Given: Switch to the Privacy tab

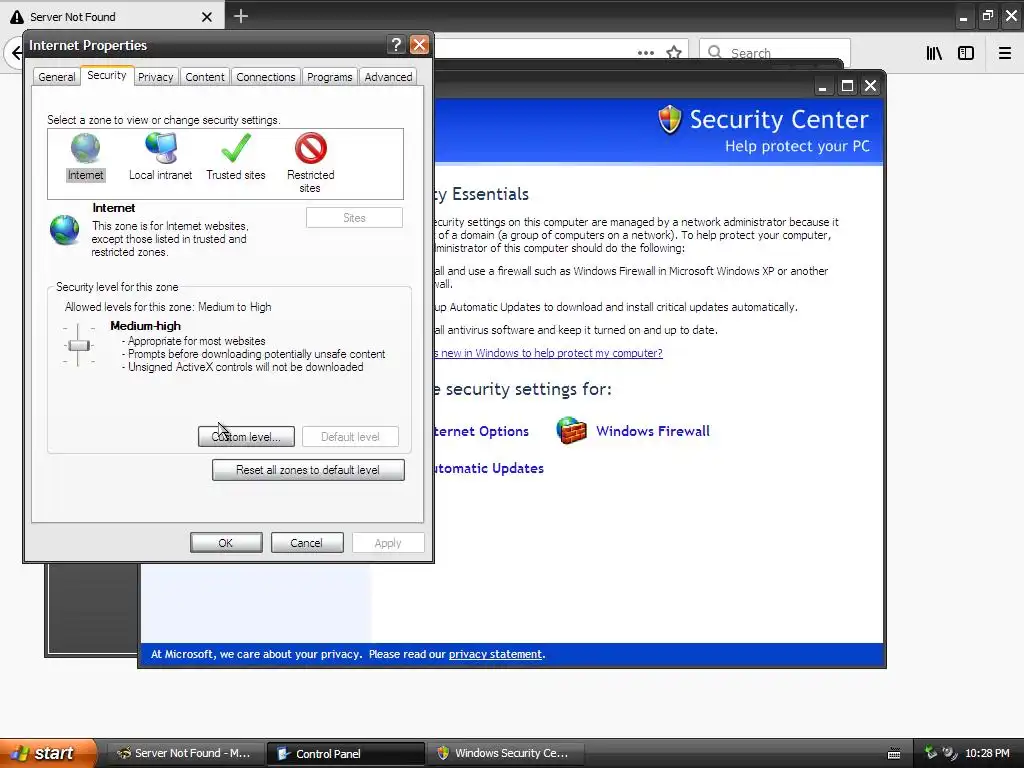Looking at the screenshot, I should [155, 76].
